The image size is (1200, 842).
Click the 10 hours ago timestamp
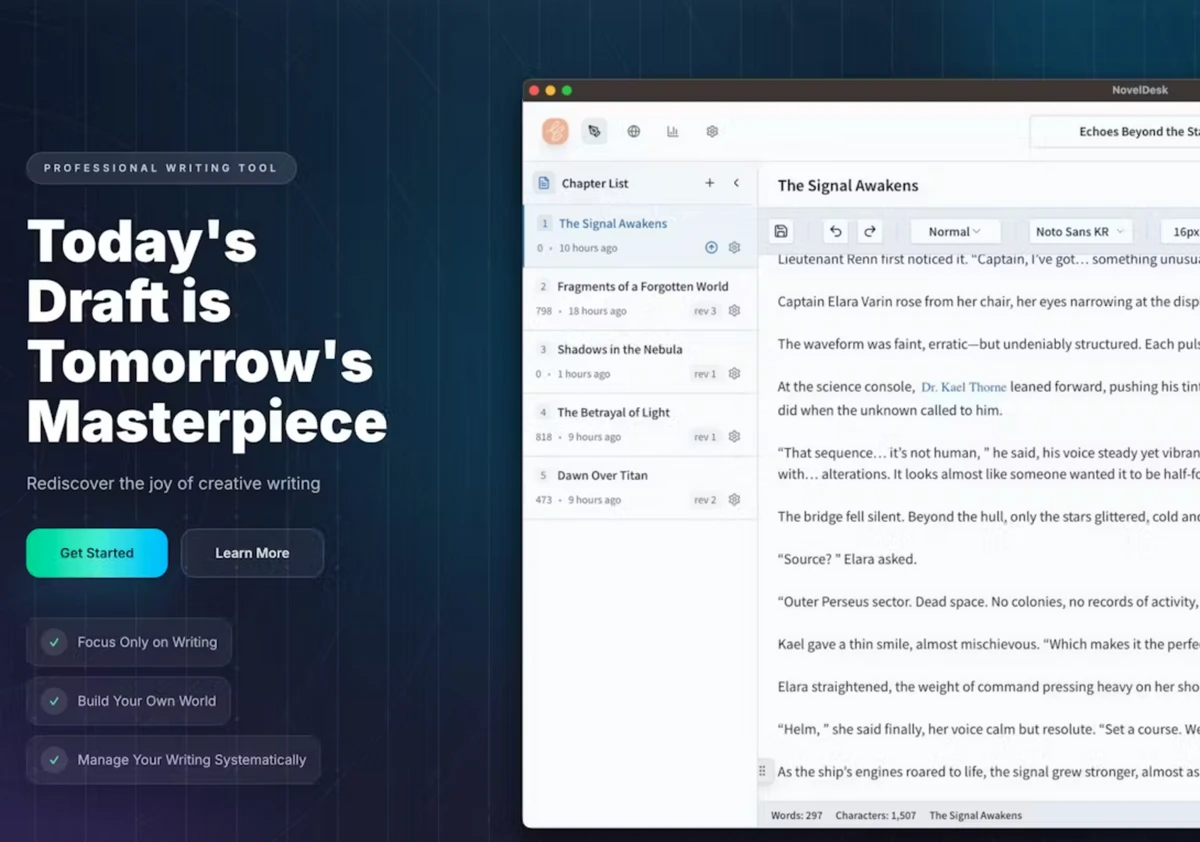tap(588, 248)
